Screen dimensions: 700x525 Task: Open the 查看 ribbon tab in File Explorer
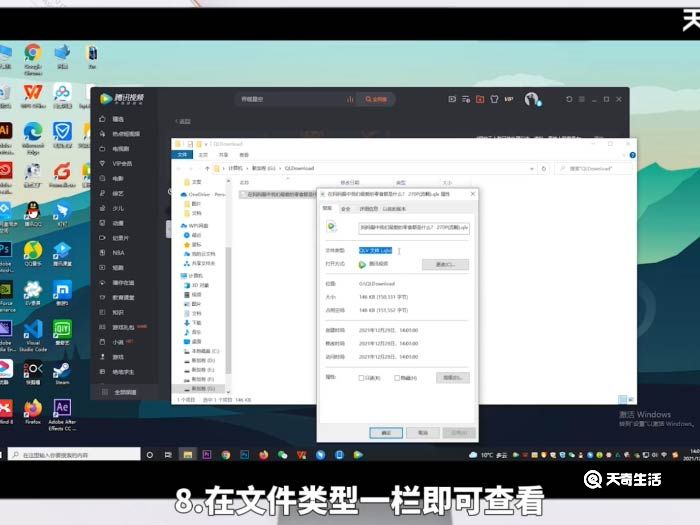[x=244, y=154]
